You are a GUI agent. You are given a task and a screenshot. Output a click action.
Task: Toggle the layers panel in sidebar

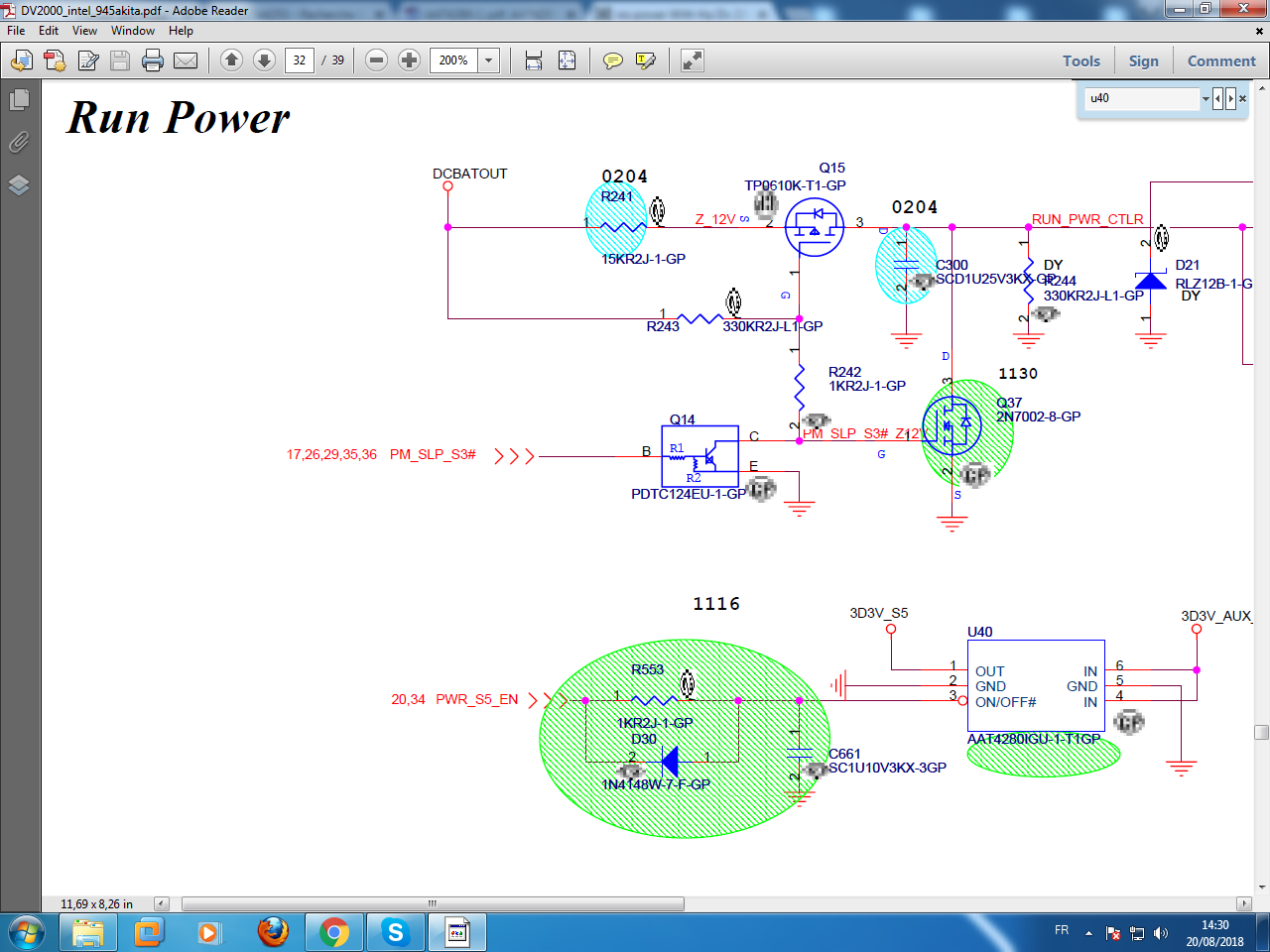[x=19, y=184]
